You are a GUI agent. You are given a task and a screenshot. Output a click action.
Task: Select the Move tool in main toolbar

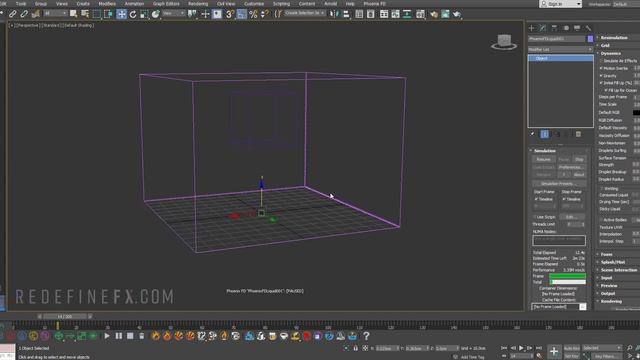click(x=122, y=14)
